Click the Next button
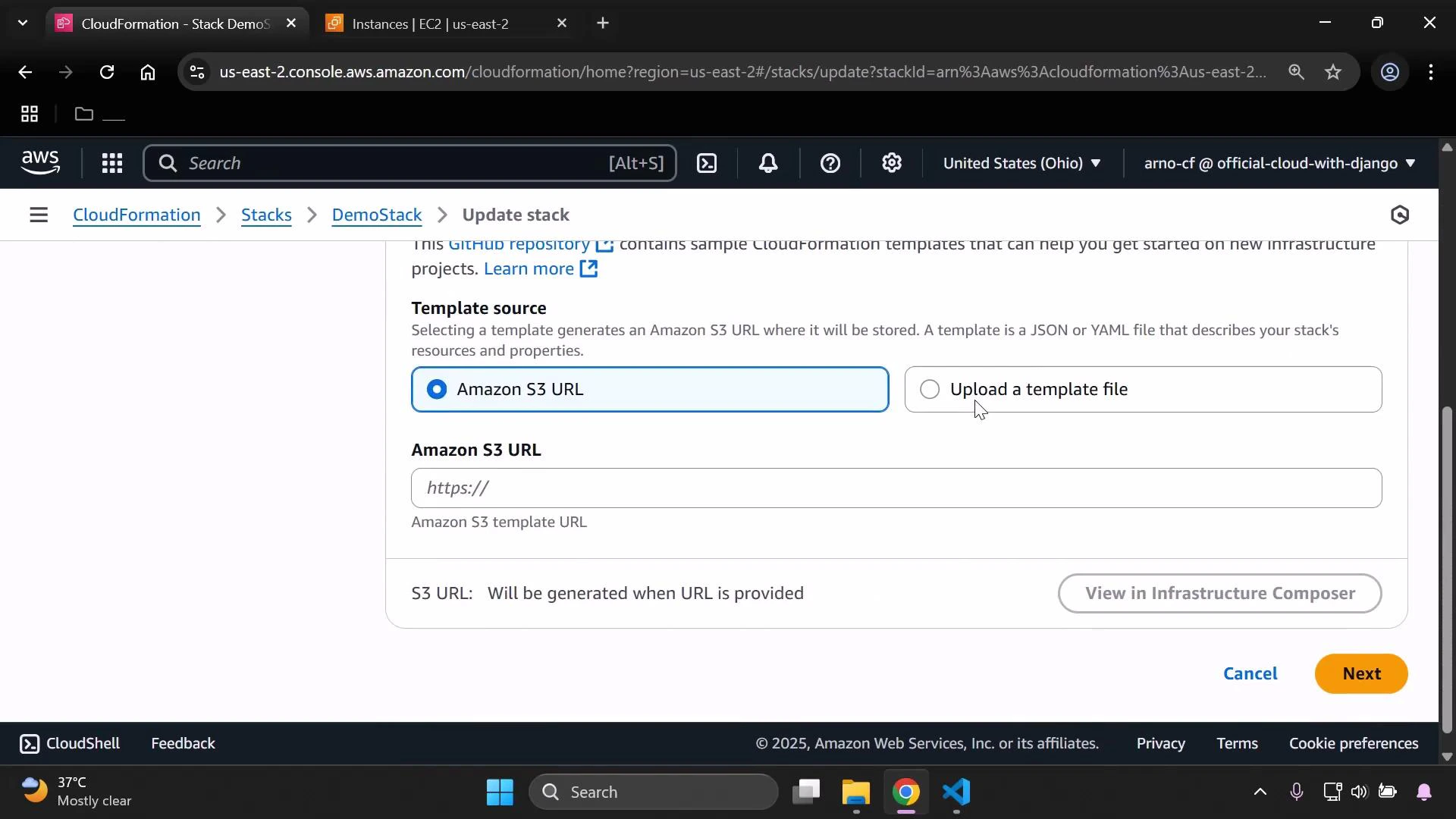 point(1361,673)
